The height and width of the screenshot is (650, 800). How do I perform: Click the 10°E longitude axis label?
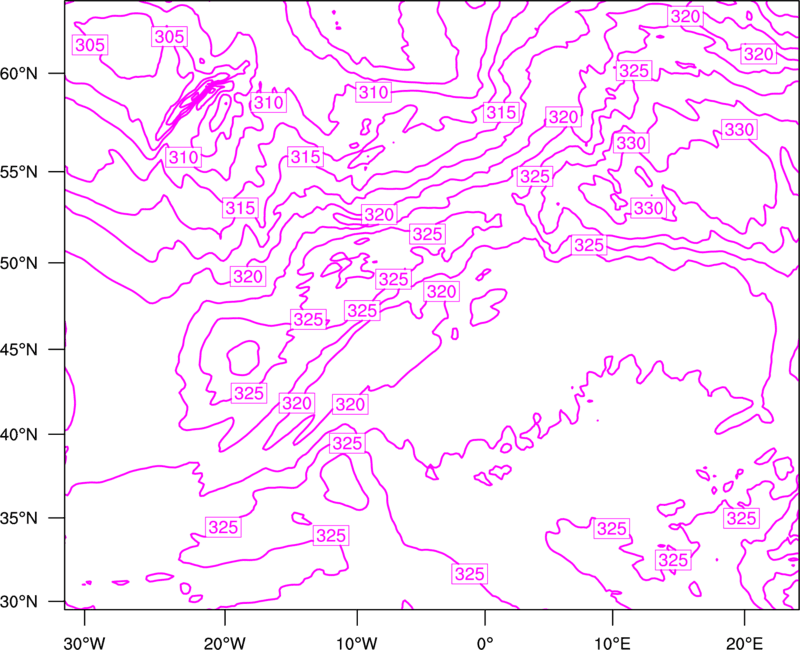612,642
